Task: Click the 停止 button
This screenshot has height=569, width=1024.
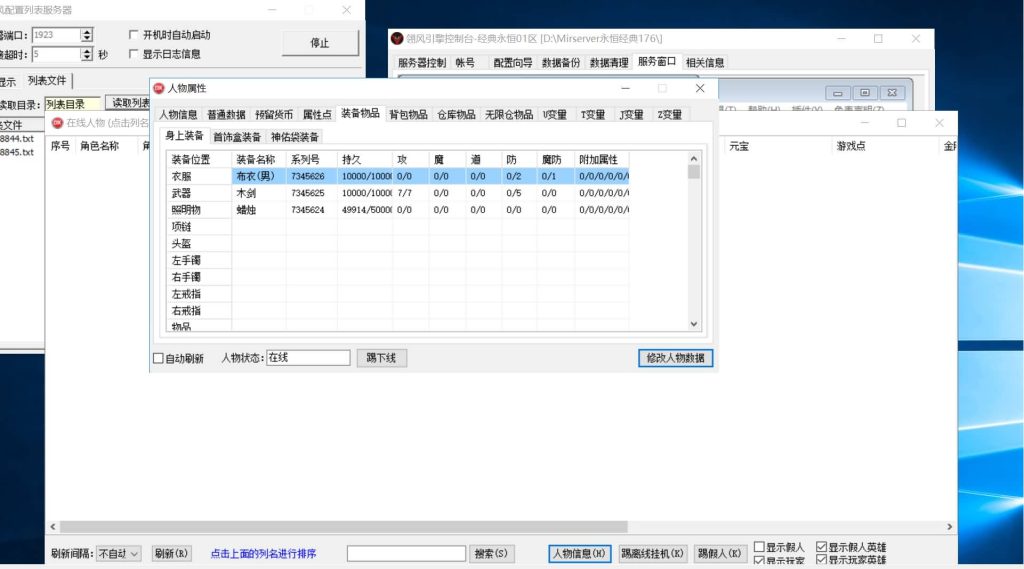Action: pos(320,43)
